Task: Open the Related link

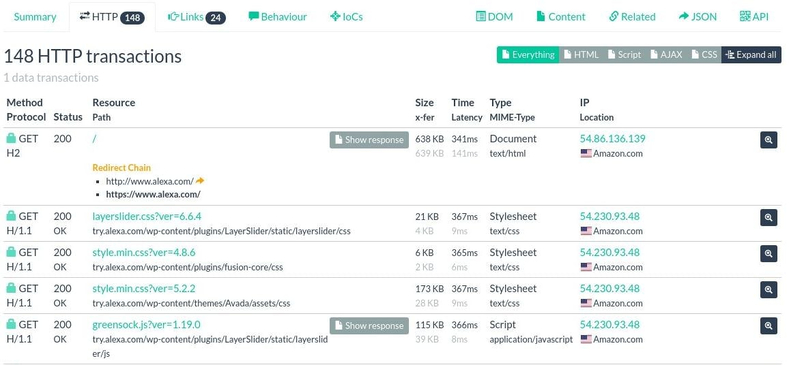Action: click(x=632, y=17)
